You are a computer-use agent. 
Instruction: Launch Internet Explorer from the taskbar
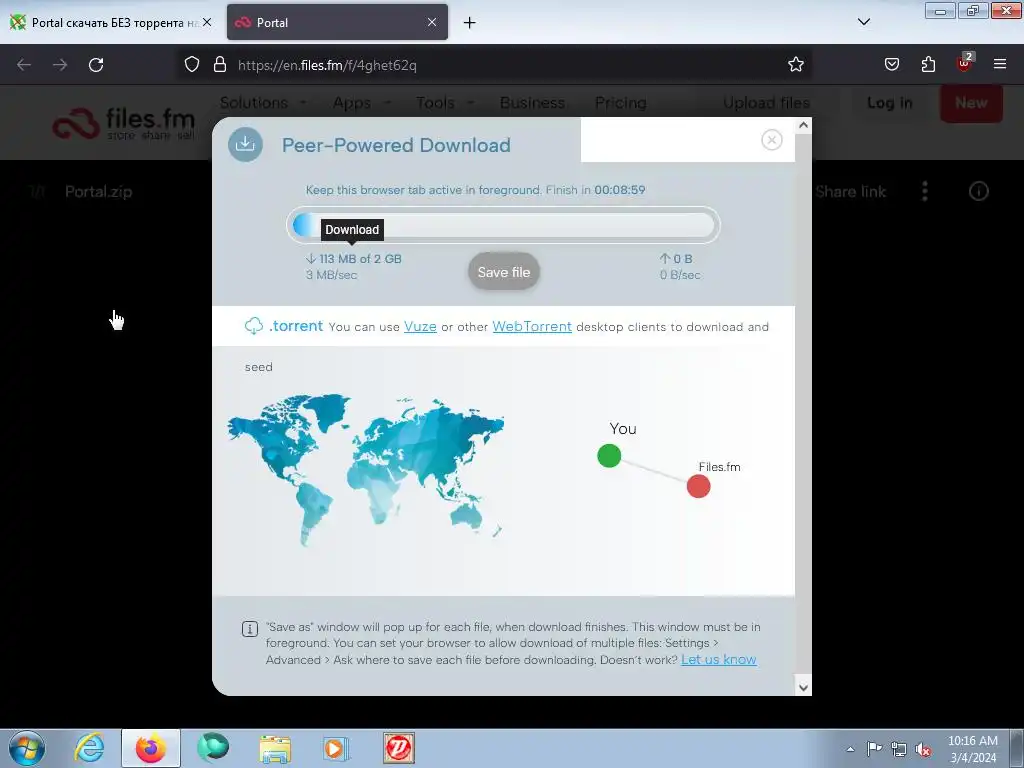pos(89,748)
